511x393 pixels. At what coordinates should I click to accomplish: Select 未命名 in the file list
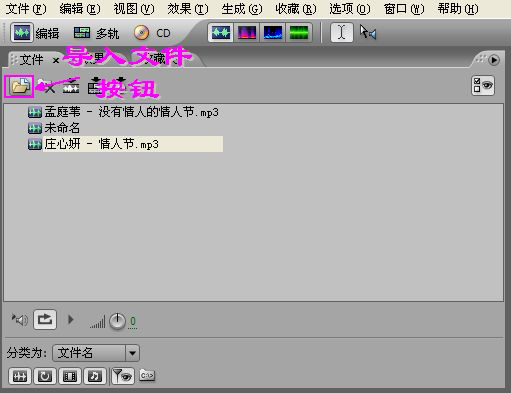tap(62, 128)
